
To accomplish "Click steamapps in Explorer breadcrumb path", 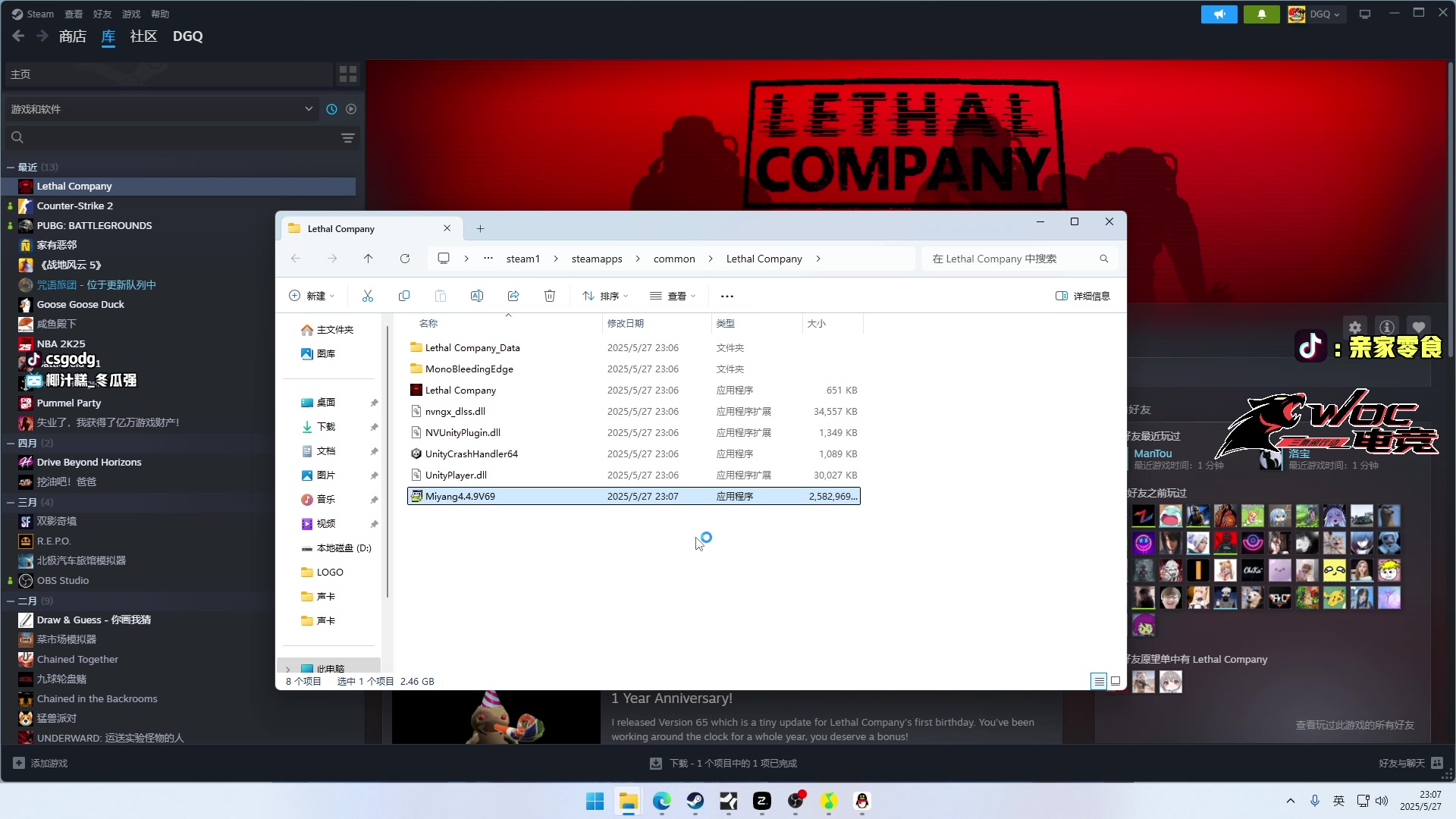I will (x=597, y=259).
